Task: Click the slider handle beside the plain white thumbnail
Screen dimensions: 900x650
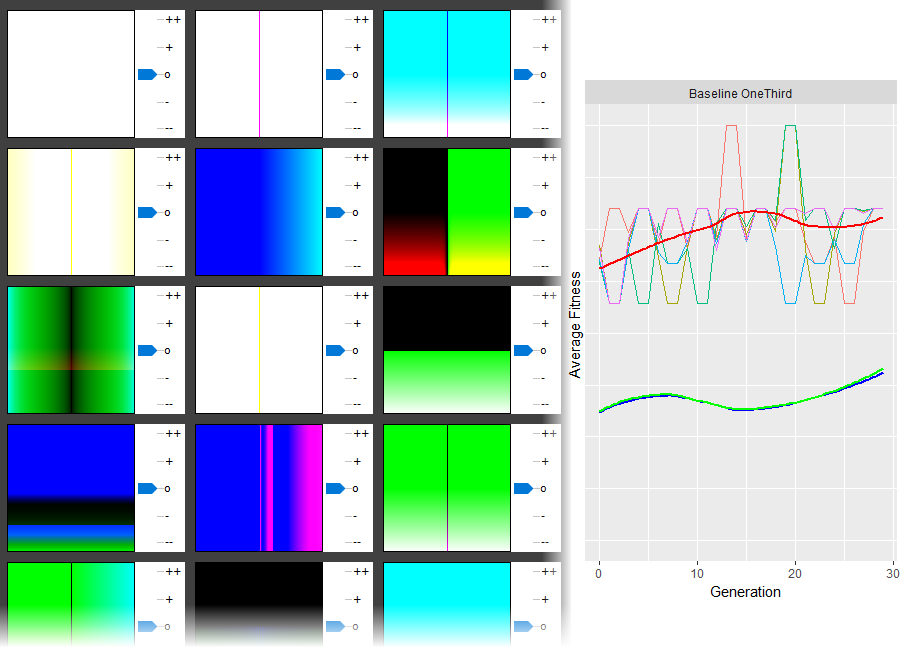Action: point(147,75)
